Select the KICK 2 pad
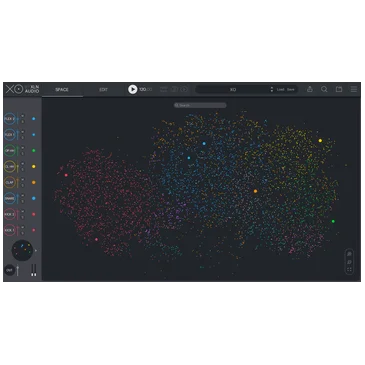365x365 pixels. 9,214
